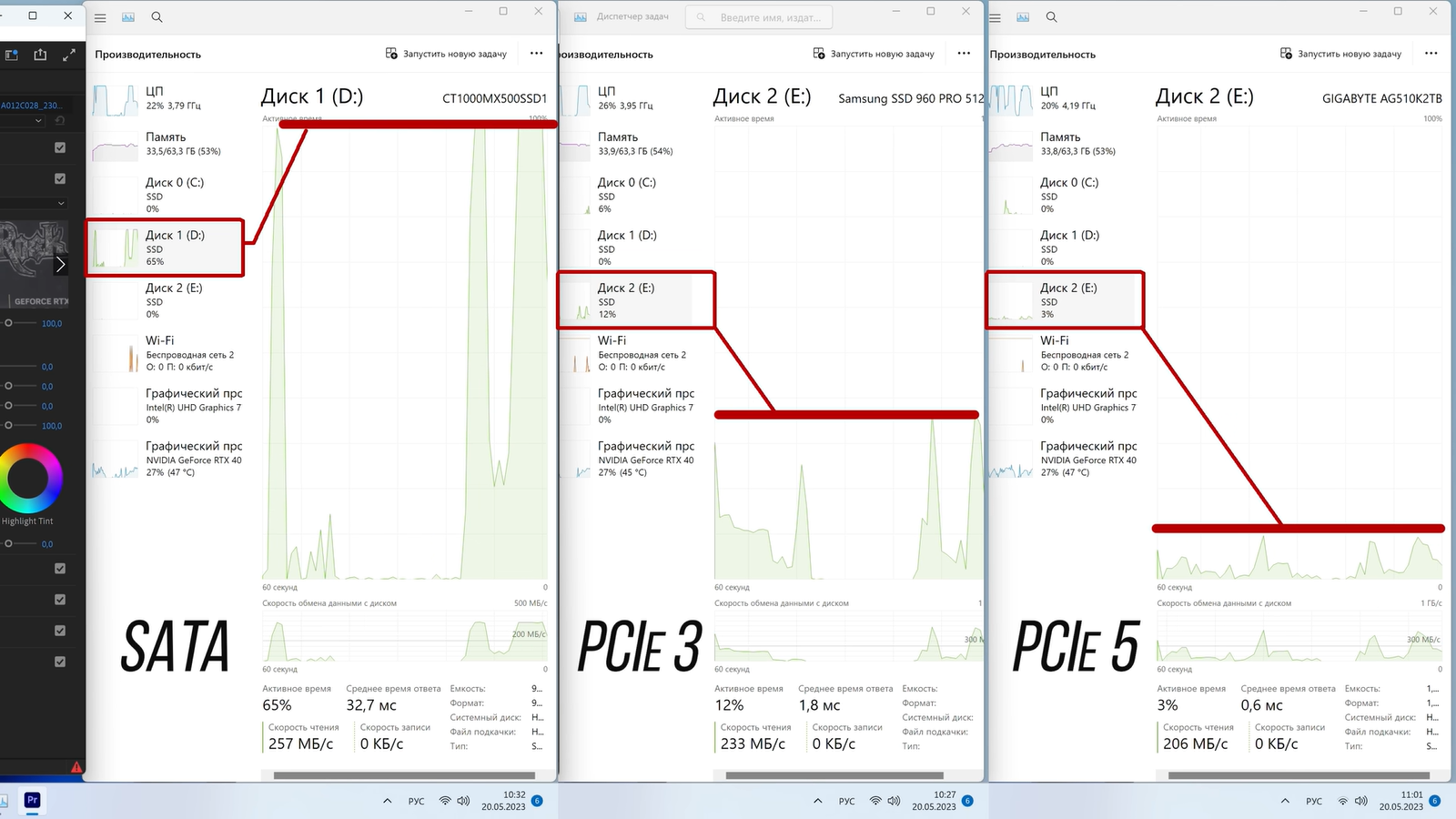Screen dimensions: 1456x819
Task: Open the clip dropdown under A012C028_230
Action: click(x=22, y=120)
